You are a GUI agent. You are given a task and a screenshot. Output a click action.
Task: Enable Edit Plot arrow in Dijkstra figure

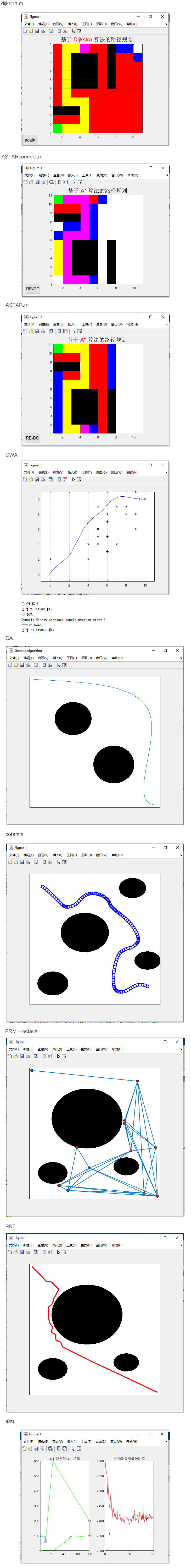coord(74,30)
